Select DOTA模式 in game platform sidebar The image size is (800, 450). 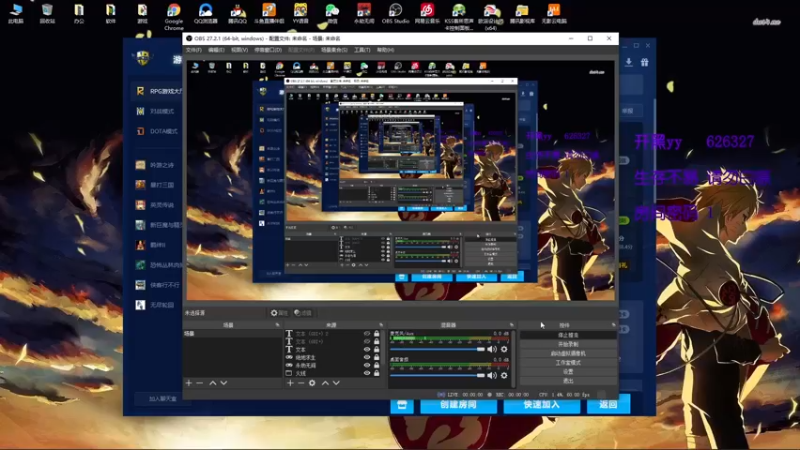pos(158,131)
